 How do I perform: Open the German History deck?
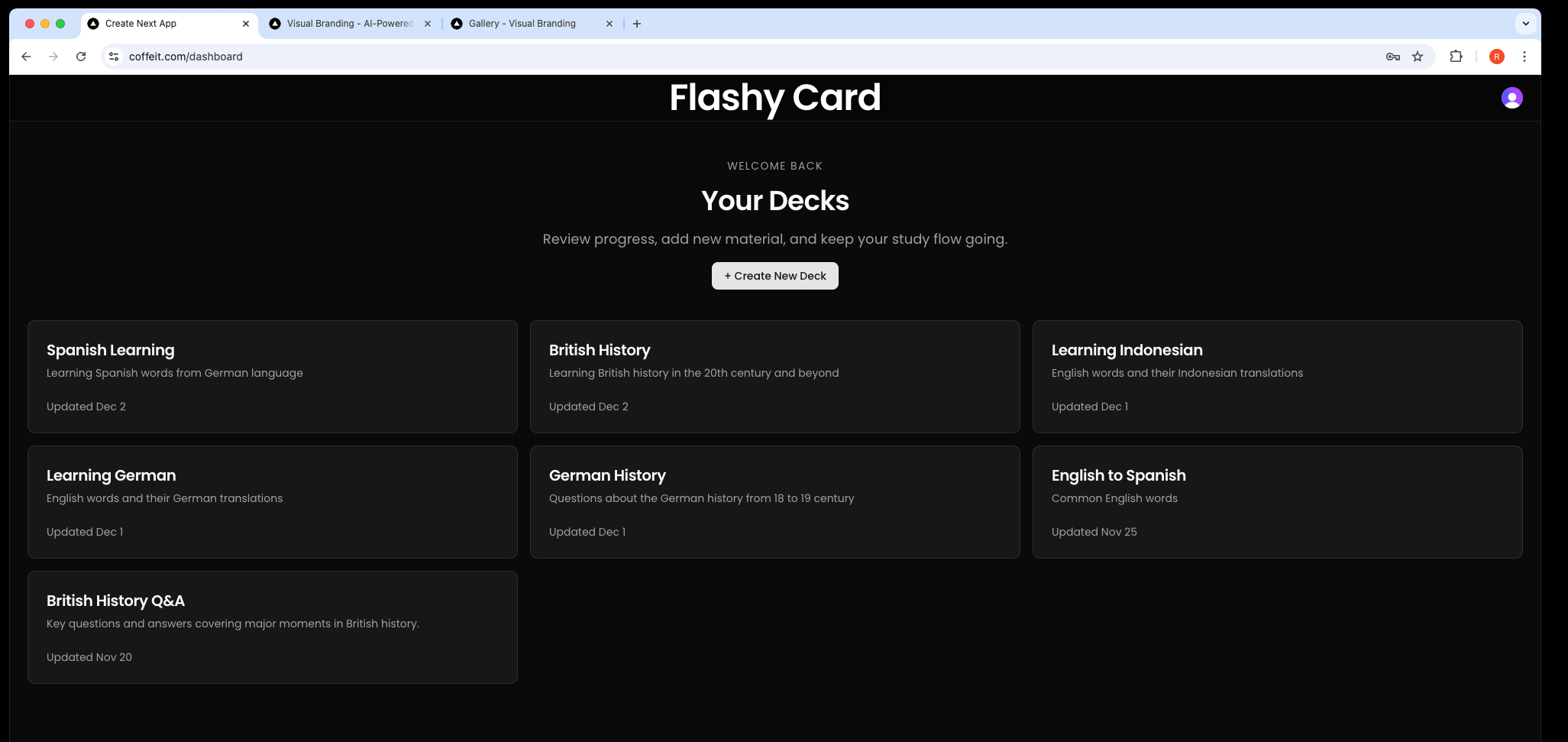[774, 502]
